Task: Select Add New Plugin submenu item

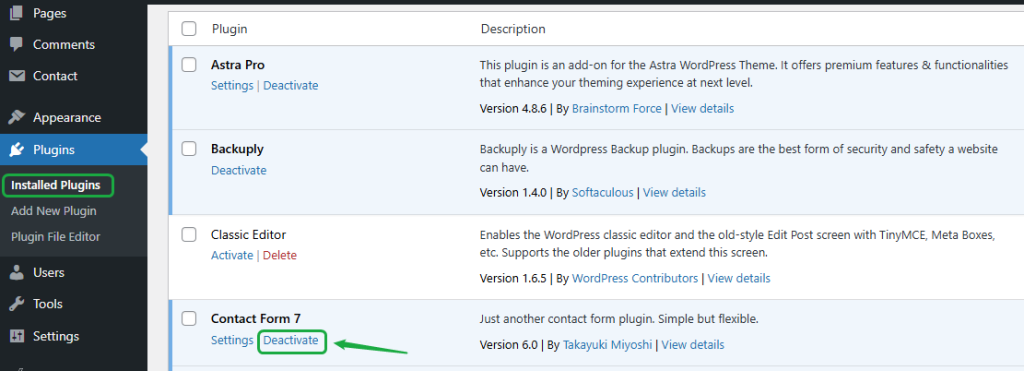Action: (54, 211)
